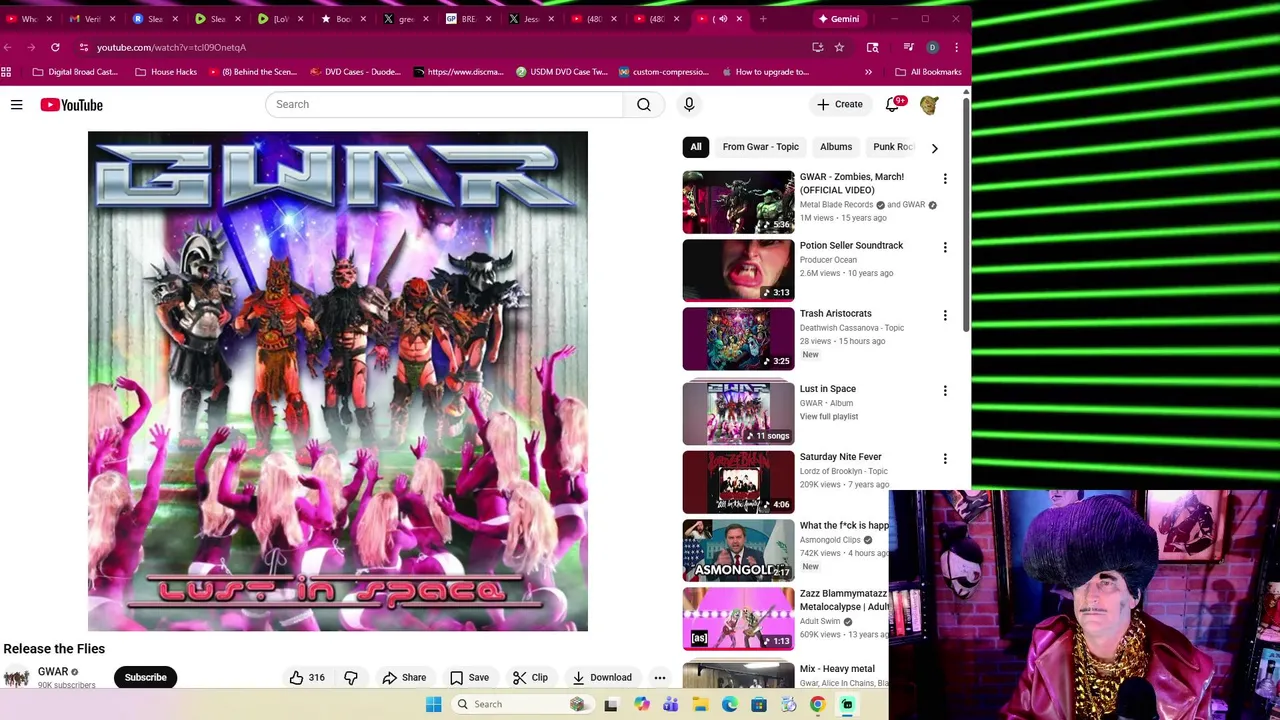Open Saturday Nite Fever thumbnail

[738, 482]
